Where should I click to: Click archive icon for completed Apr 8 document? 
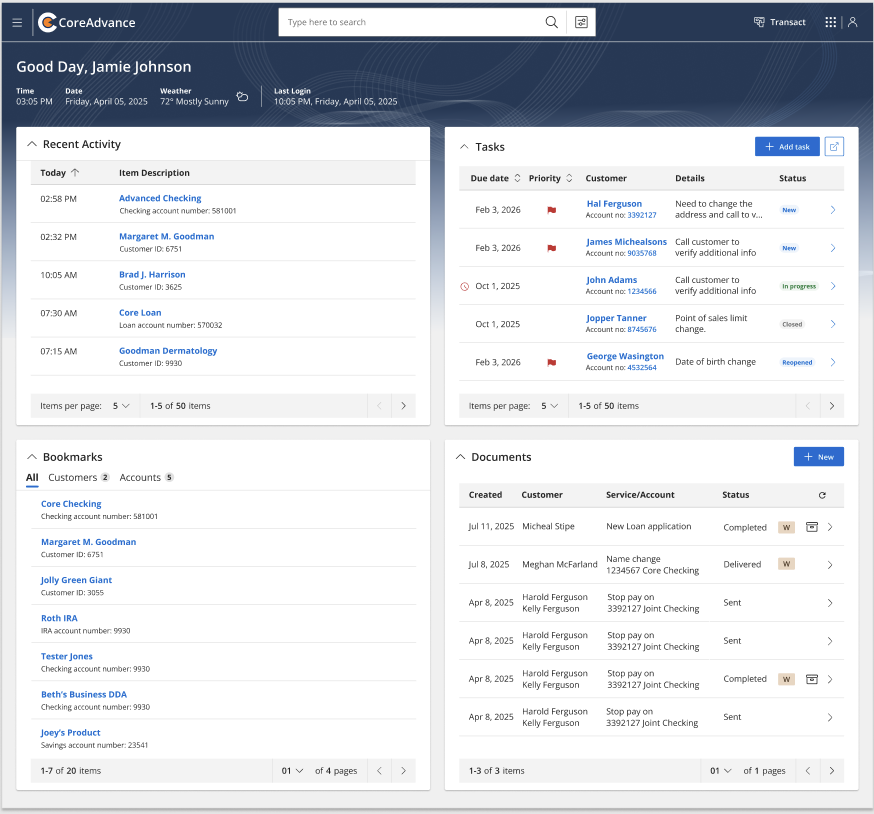tap(812, 679)
